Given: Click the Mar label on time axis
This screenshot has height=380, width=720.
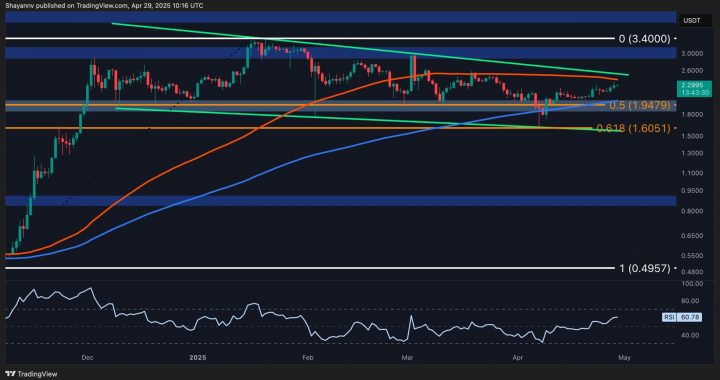Looking at the screenshot, I should (406, 358).
